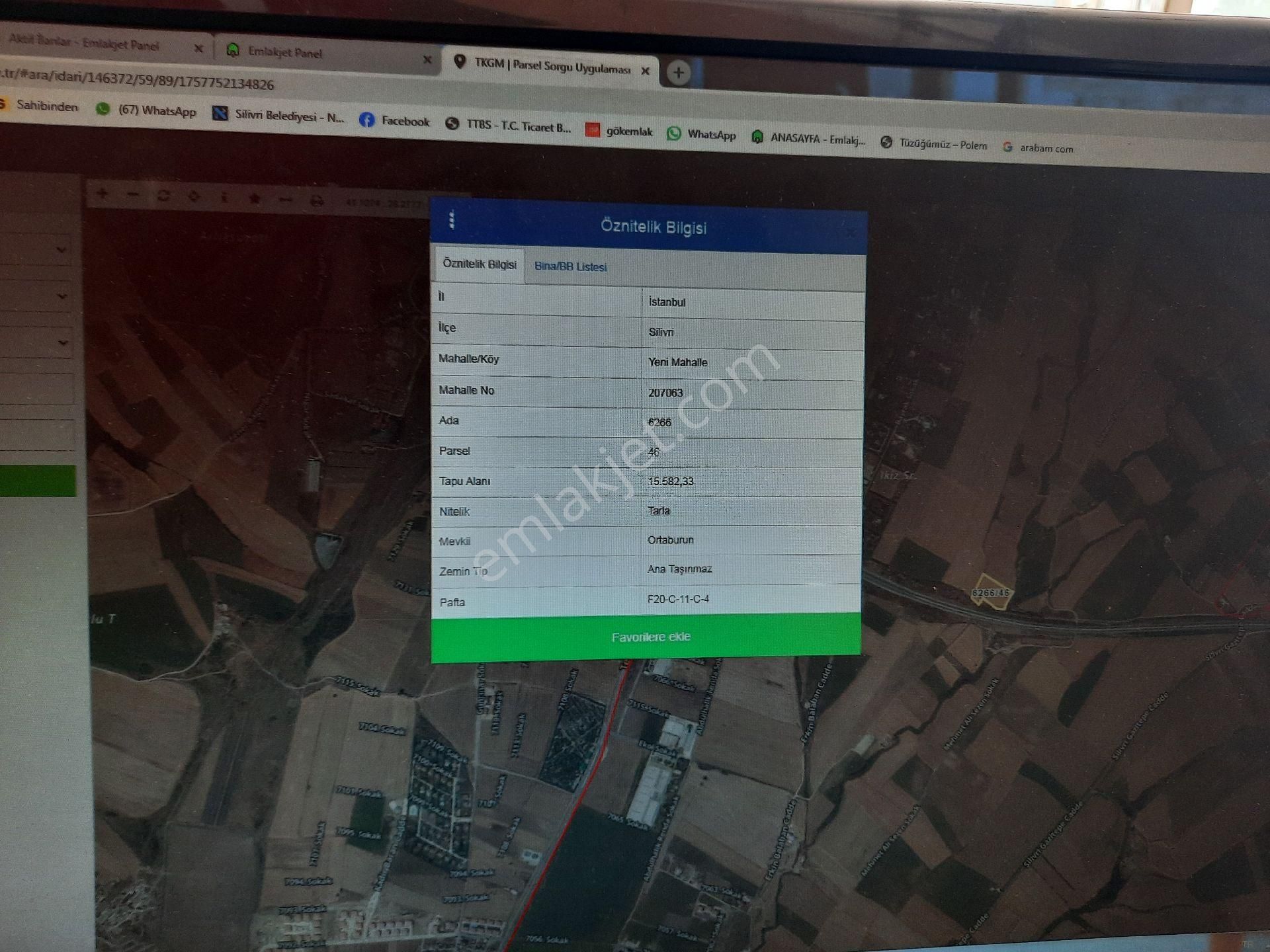Click the refresh icon on map toolbar
This screenshot has height=952, width=1270.
click(x=163, y=196)
